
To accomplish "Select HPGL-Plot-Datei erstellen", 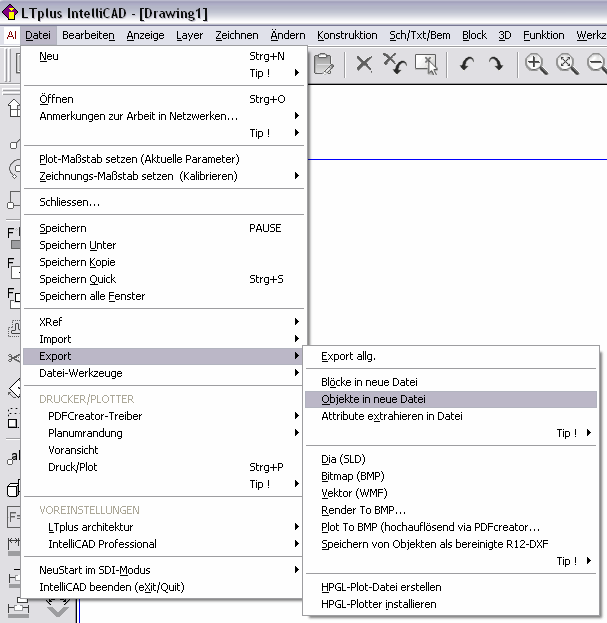I will (x=451, y=588).
